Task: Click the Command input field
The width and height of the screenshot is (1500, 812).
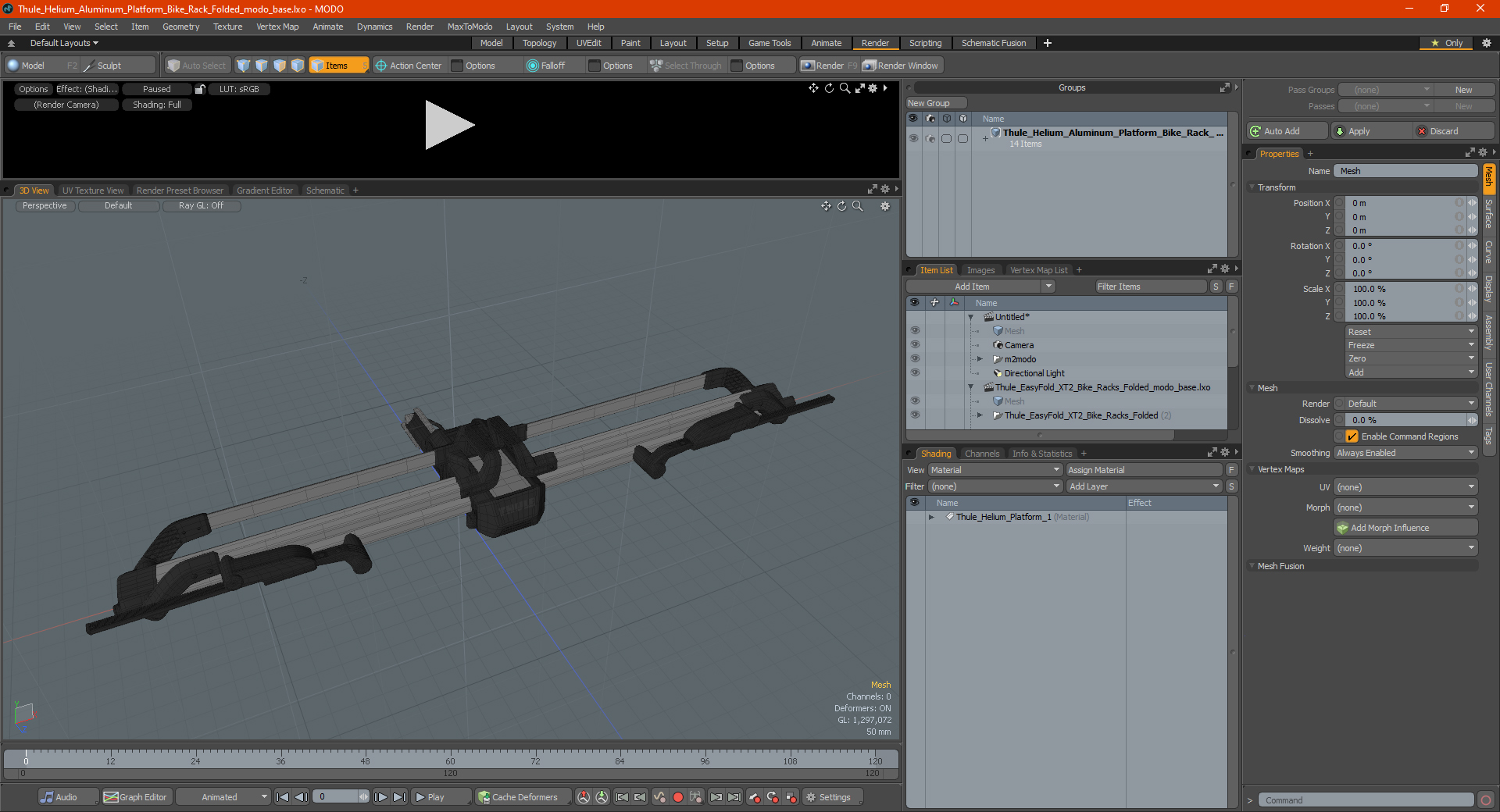Action: [1366, 800]
